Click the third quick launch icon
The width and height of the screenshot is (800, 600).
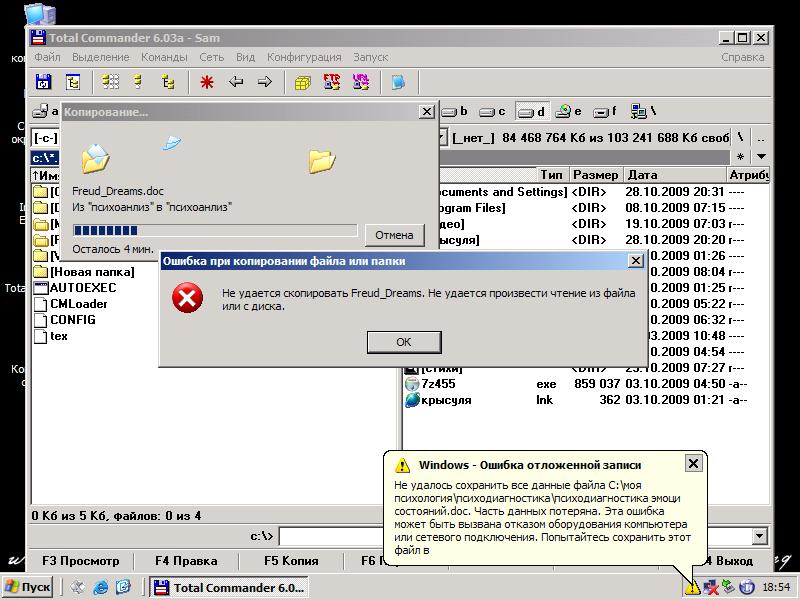[123, 587]
